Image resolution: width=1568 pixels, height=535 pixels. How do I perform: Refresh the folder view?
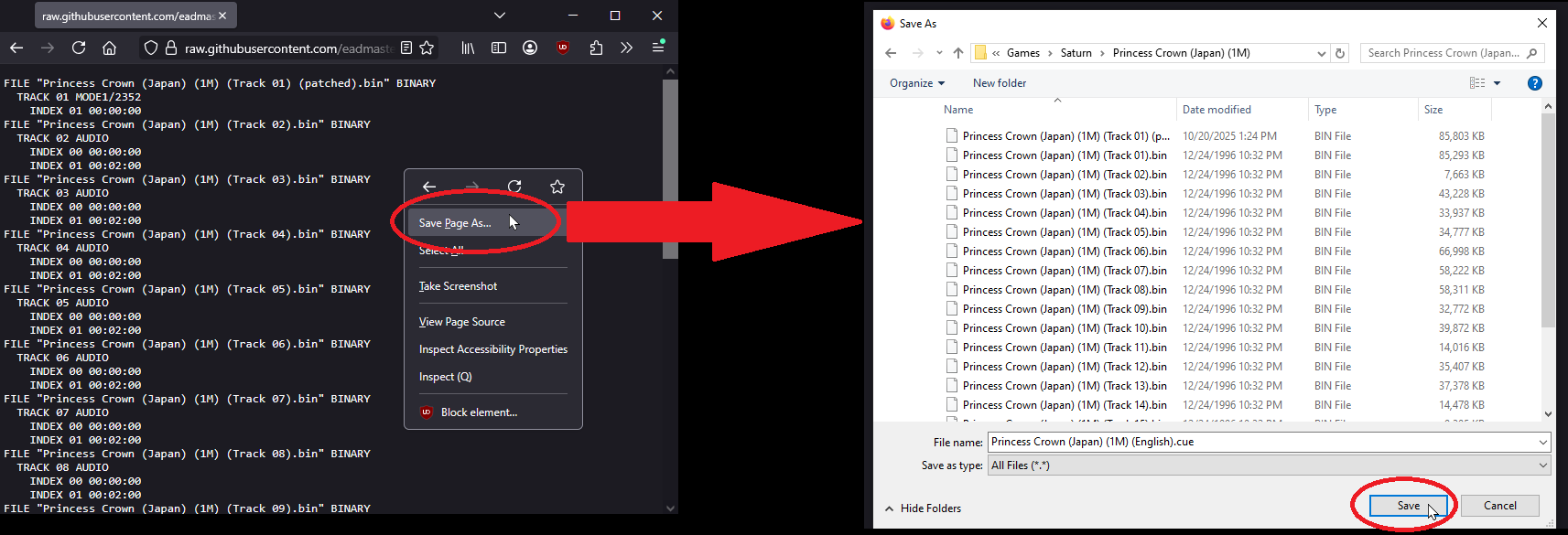1340,53
